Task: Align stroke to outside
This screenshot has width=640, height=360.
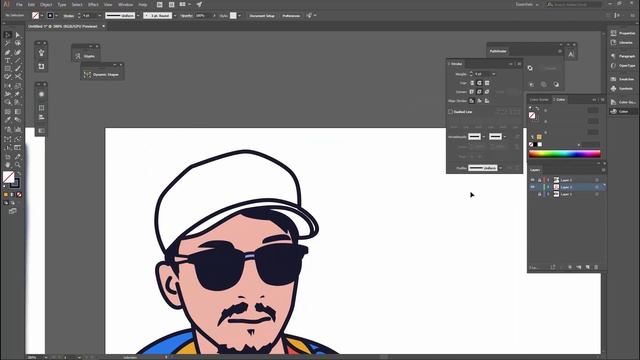Action: 487,101
